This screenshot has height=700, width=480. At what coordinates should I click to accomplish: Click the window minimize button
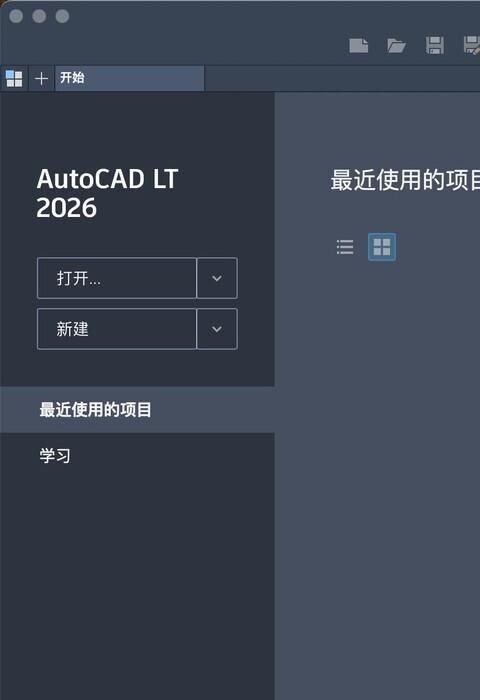39,16
